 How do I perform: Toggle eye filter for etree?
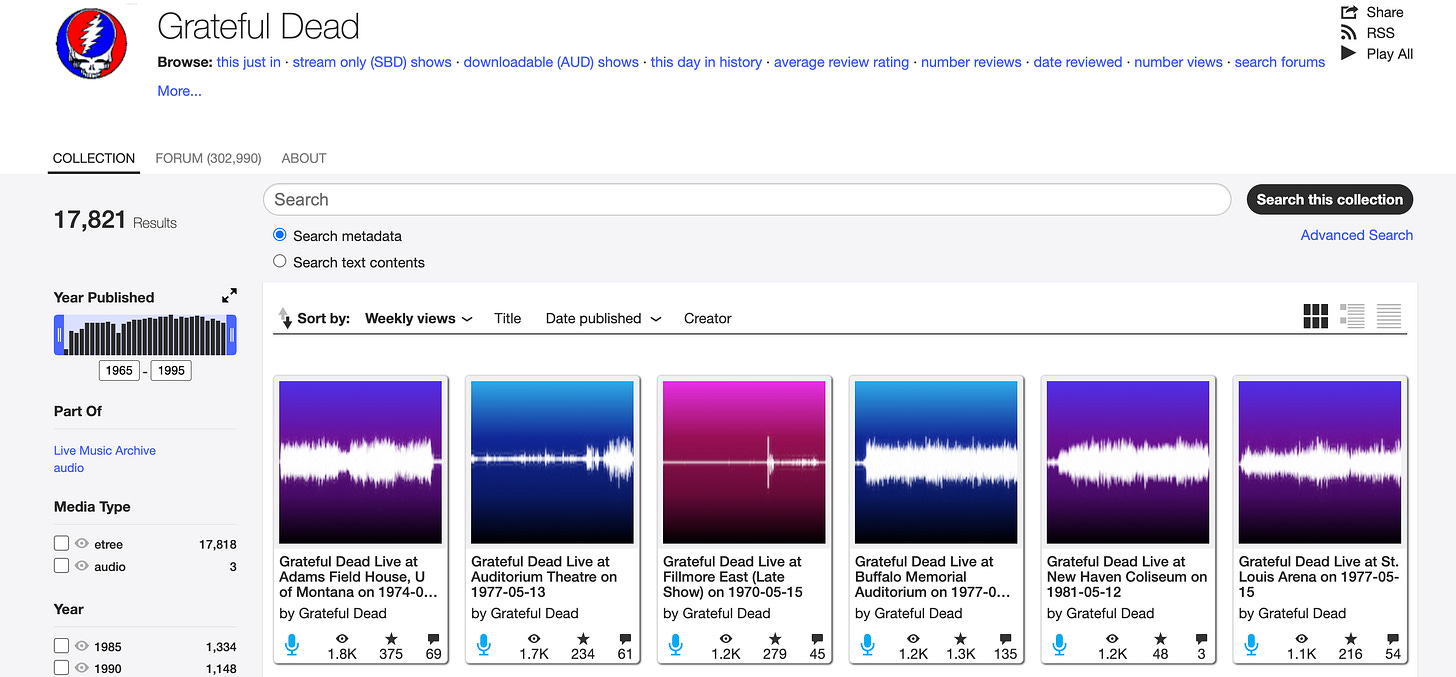click(82, 543)
